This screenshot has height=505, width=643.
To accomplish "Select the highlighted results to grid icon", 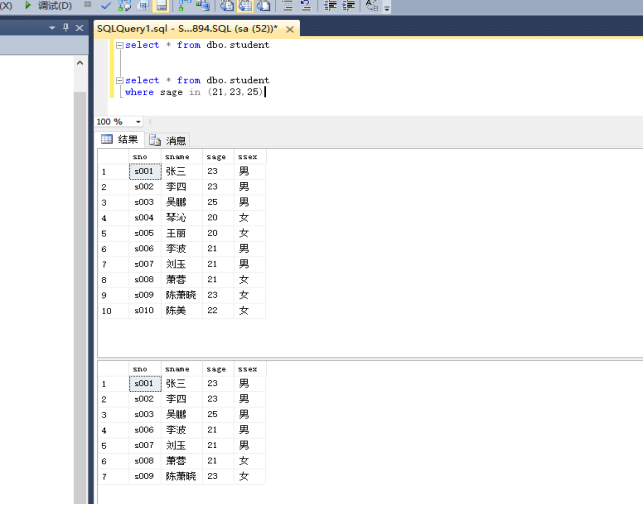I will tap(245, 5).
